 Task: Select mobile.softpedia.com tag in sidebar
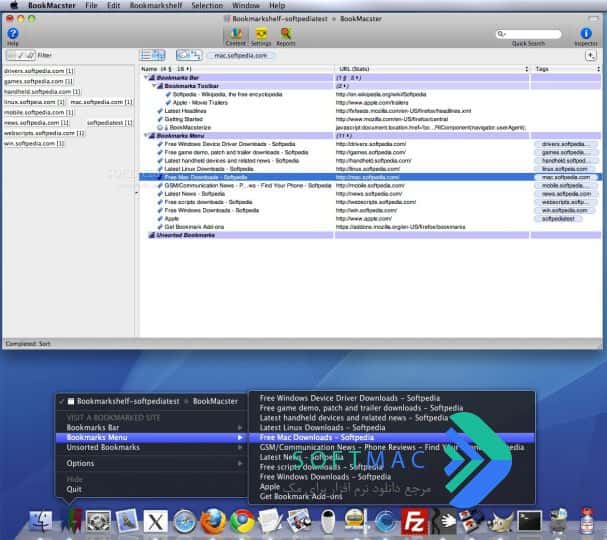tap(38, 112)
